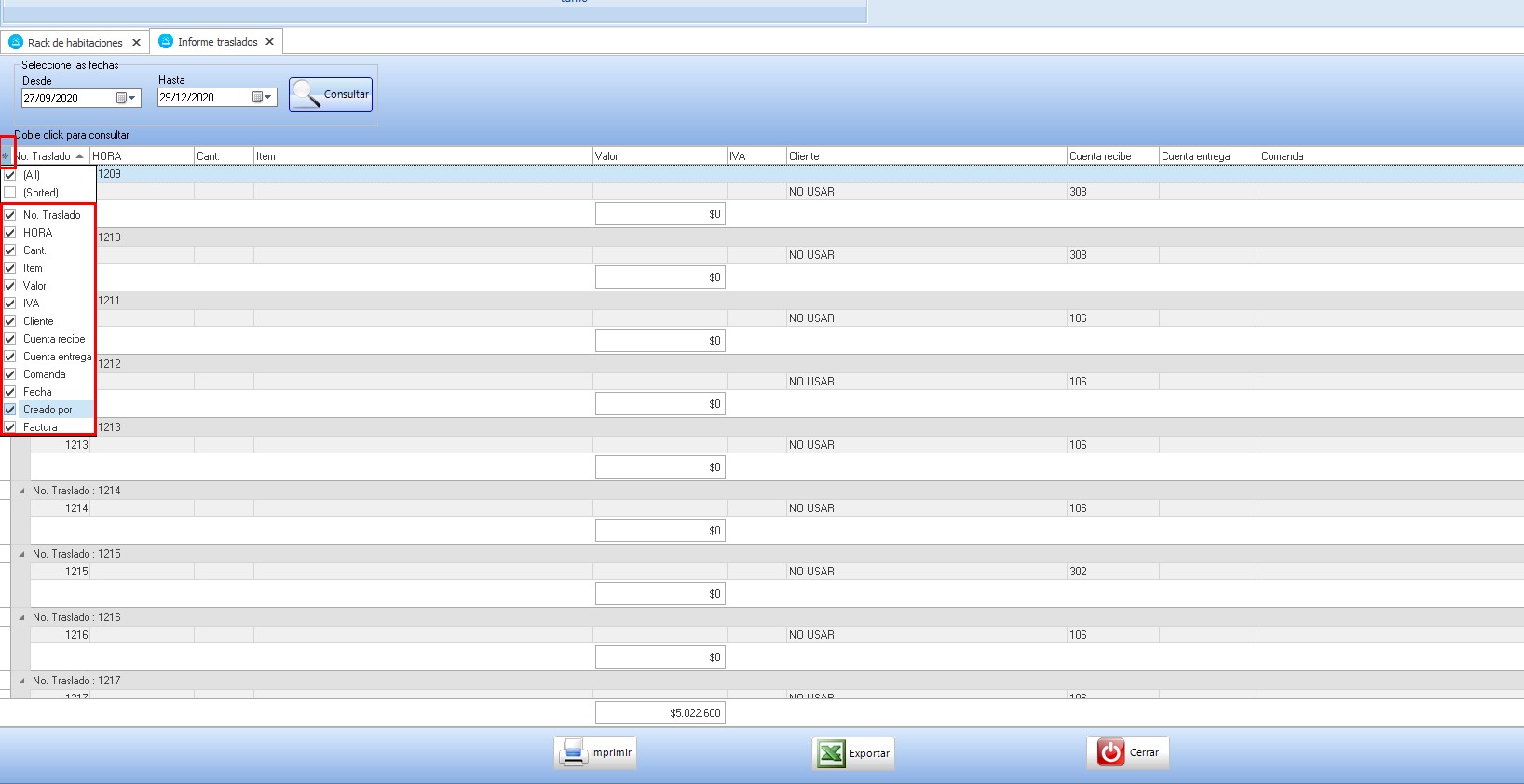Open the Desde date picker dropdown
Viewport: 1524px width, 784px height.
point(127,98)
